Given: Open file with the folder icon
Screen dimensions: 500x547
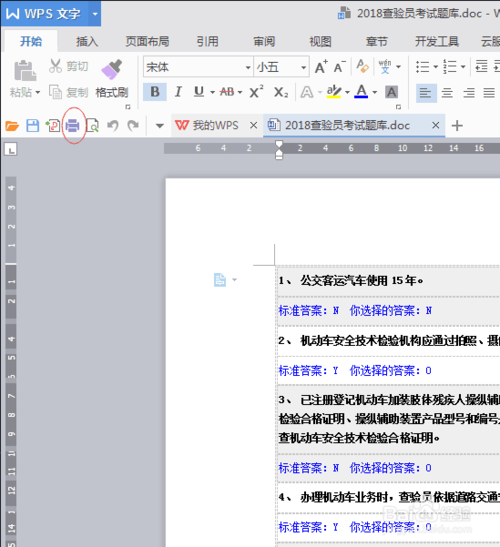Looking at the screenshot, I should tap(12, 126).
